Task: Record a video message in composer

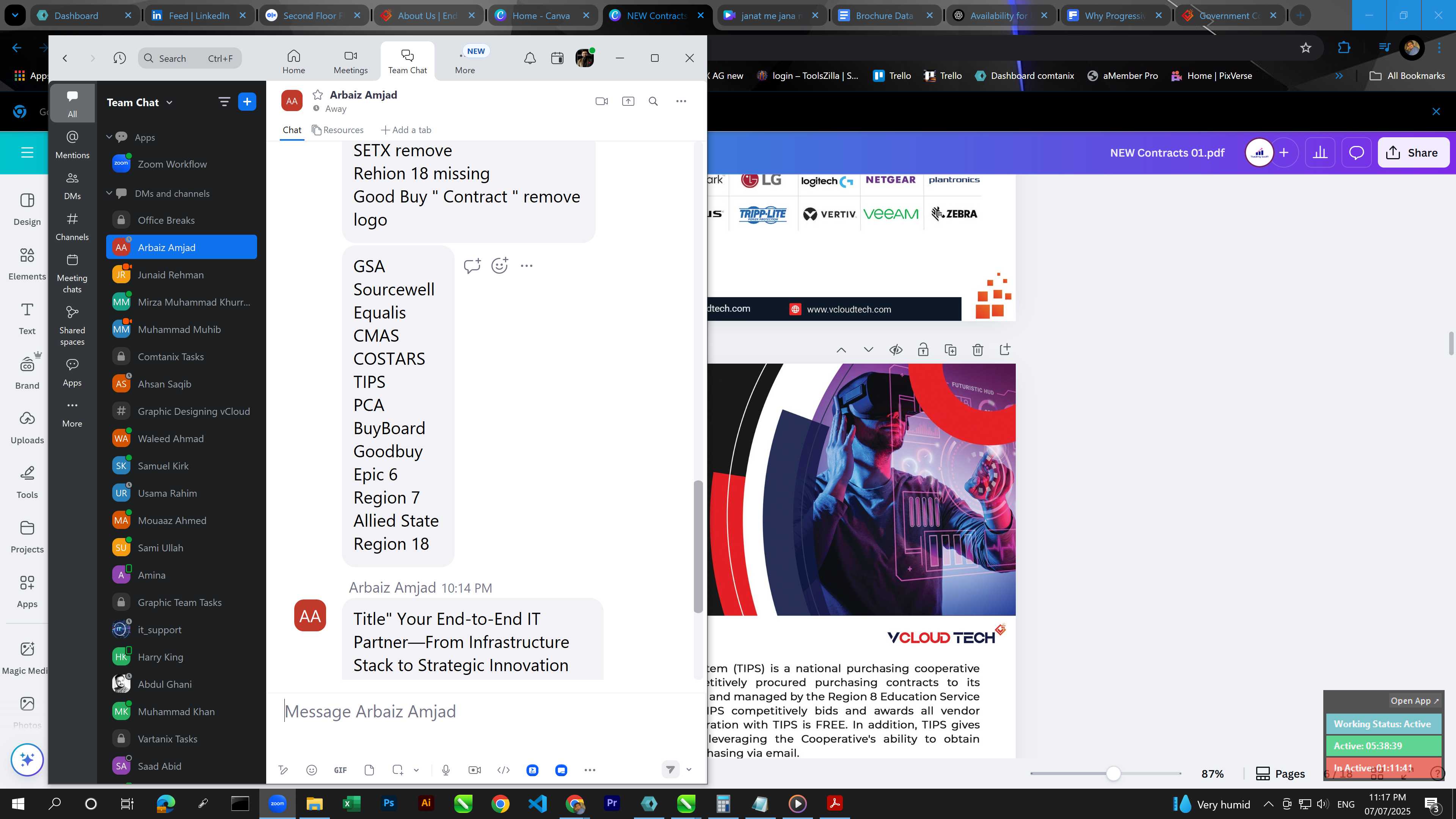Action: pos(475,770)
